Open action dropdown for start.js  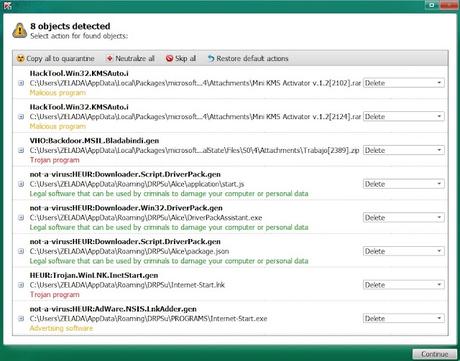(403, 184)
